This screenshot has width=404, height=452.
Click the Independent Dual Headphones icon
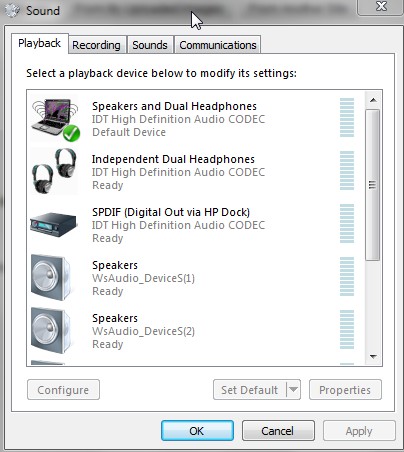click(54, 171)
